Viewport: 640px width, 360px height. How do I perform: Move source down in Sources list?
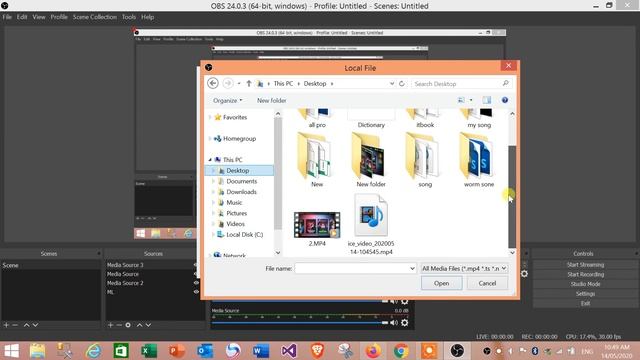click(x=149, y=325)
